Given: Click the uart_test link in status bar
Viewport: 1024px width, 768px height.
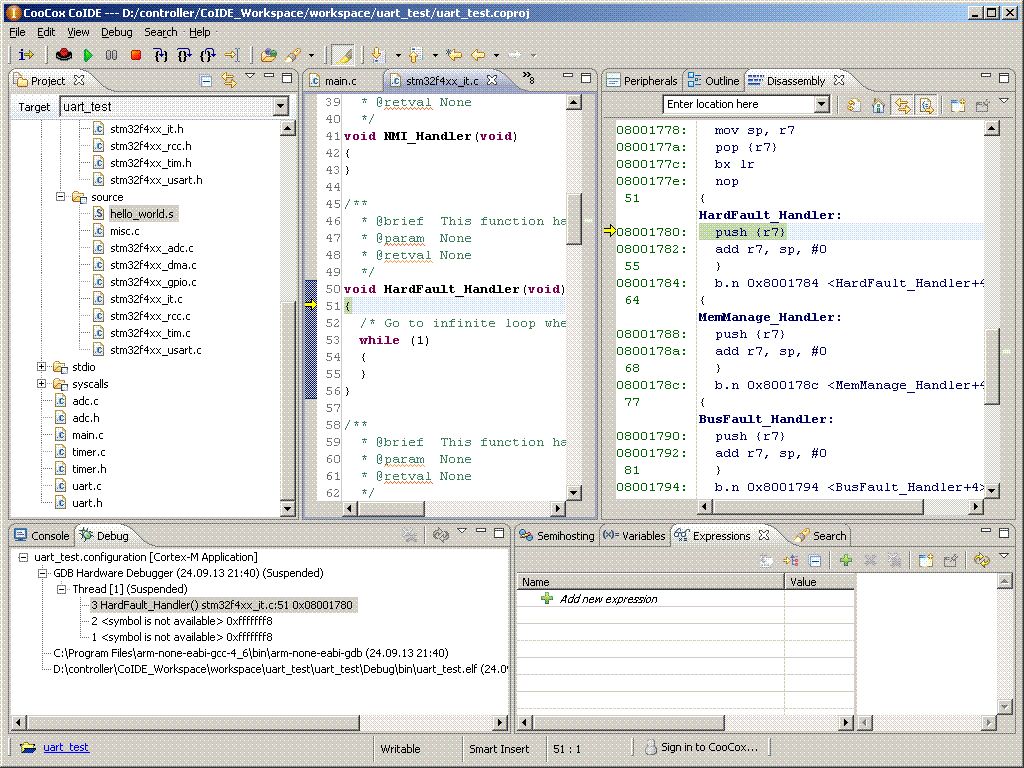Looking at the screenshot, I should click(65, 747).
